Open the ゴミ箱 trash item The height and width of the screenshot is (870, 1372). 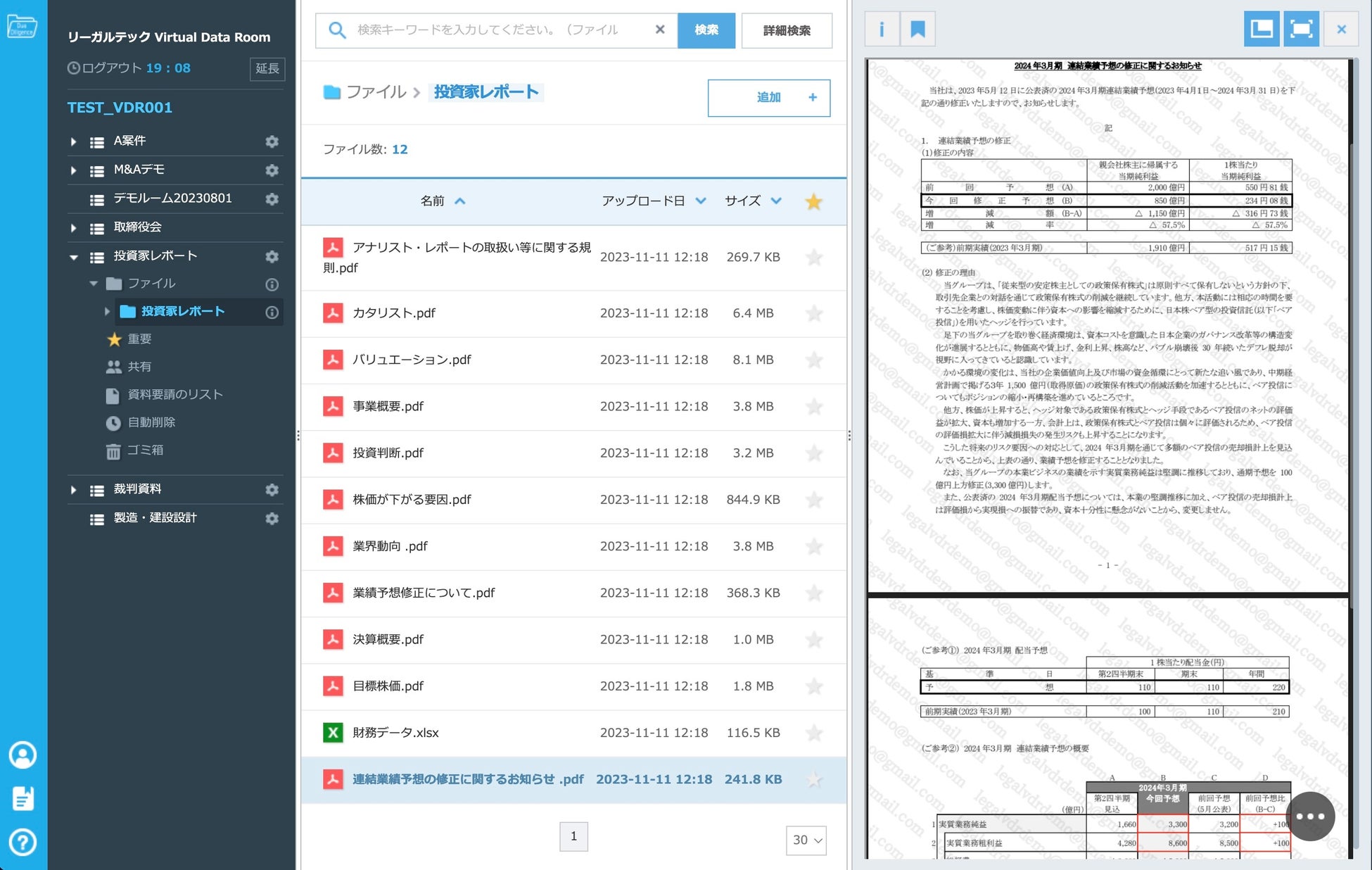(145, 450)
